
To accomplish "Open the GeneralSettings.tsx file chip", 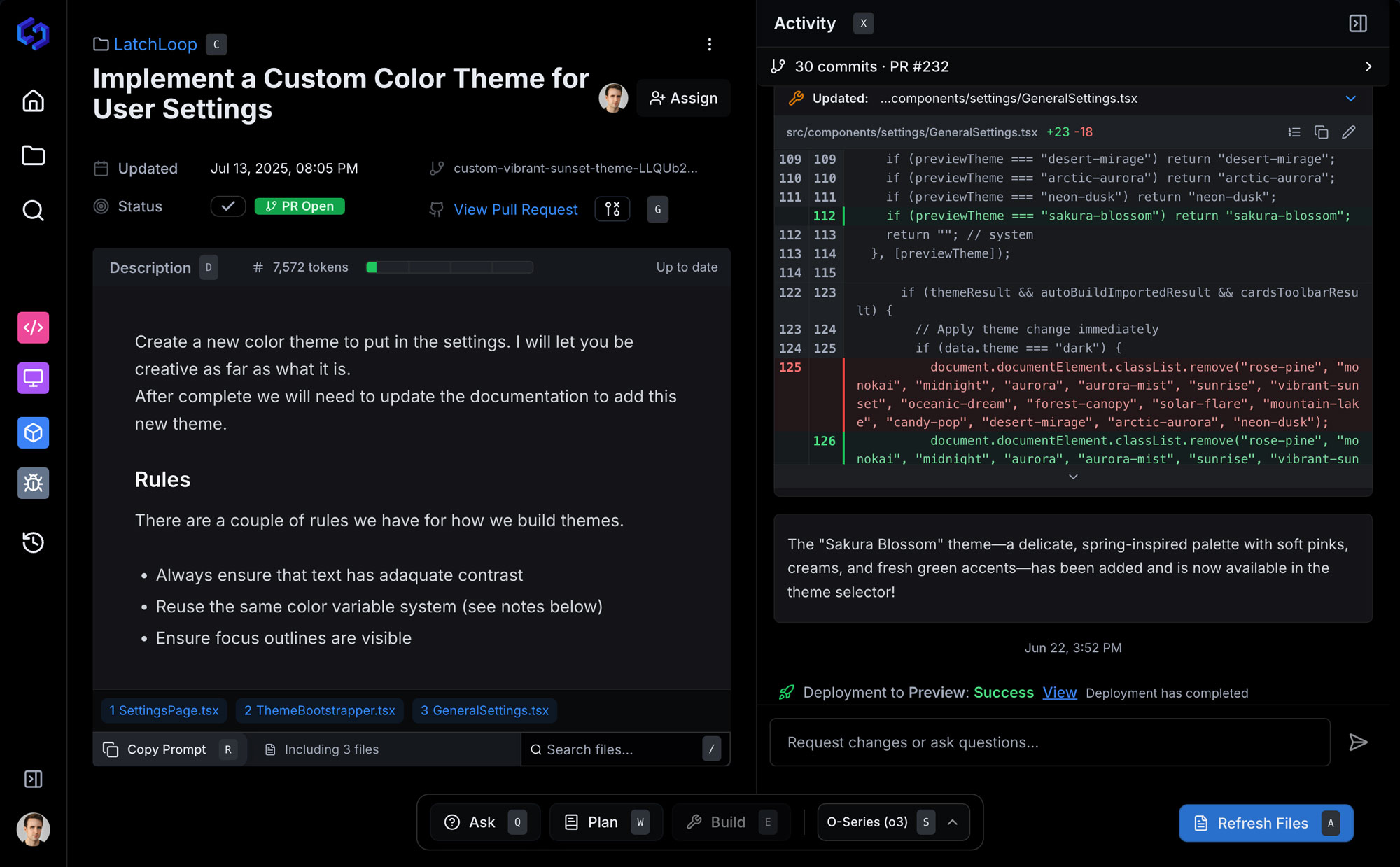I will [484, 710].
